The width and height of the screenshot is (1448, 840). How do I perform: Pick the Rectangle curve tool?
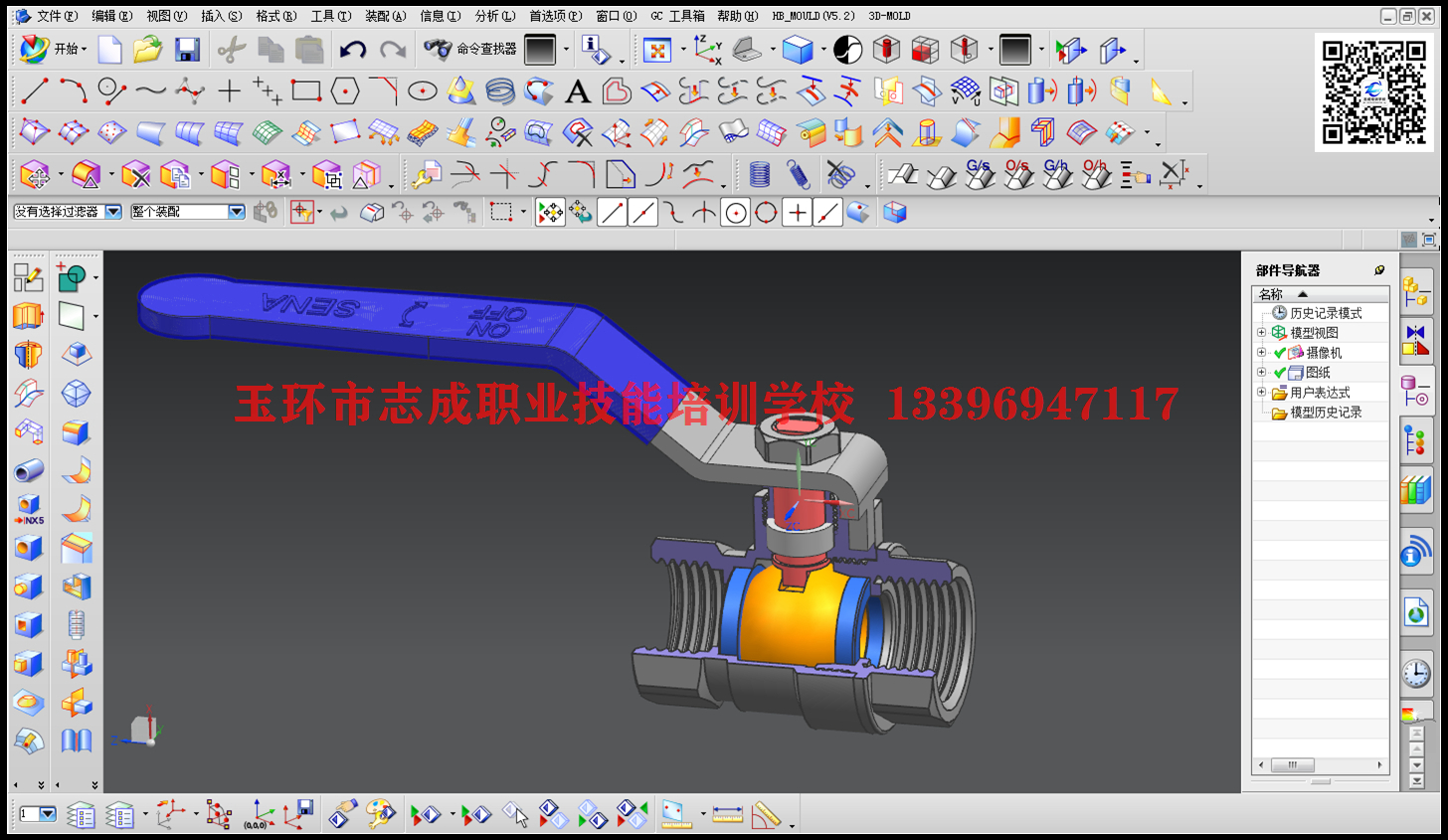pos(305,91)
